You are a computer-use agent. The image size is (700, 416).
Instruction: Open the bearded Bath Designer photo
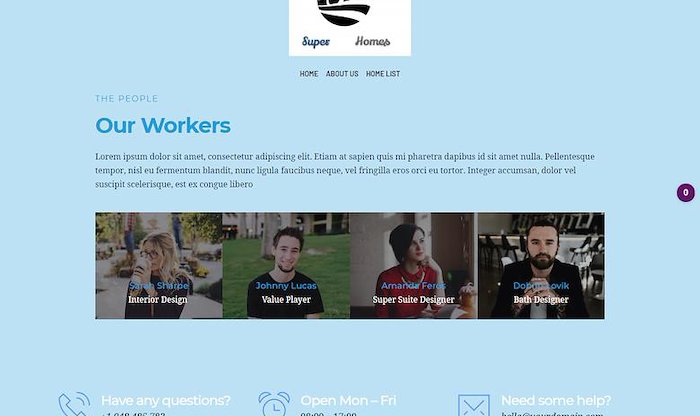click(541, 266)
